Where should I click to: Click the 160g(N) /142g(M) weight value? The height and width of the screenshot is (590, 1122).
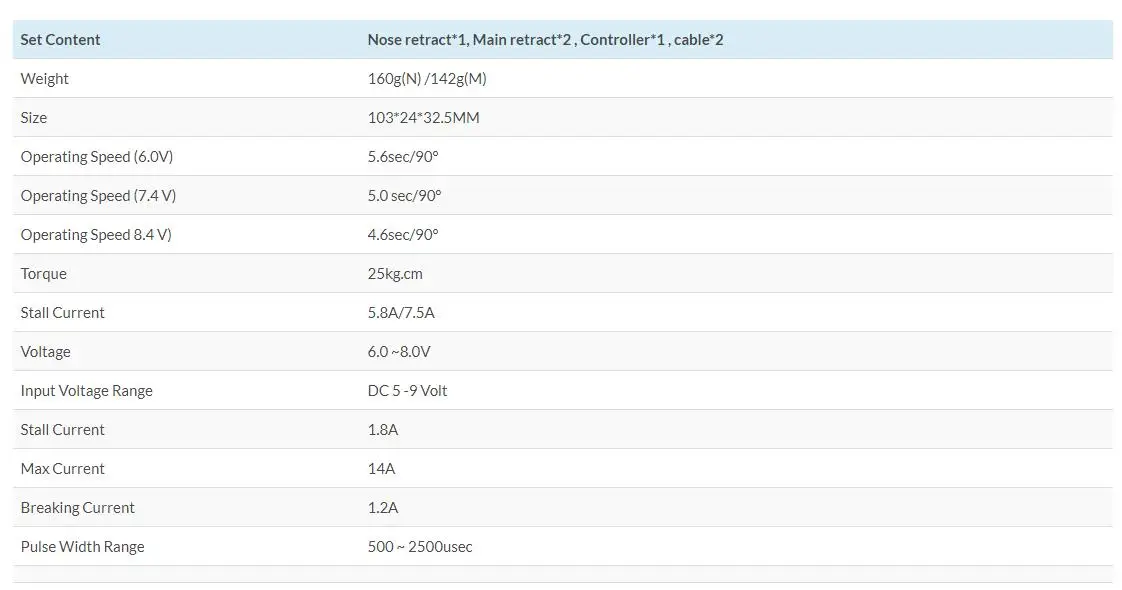427,79
